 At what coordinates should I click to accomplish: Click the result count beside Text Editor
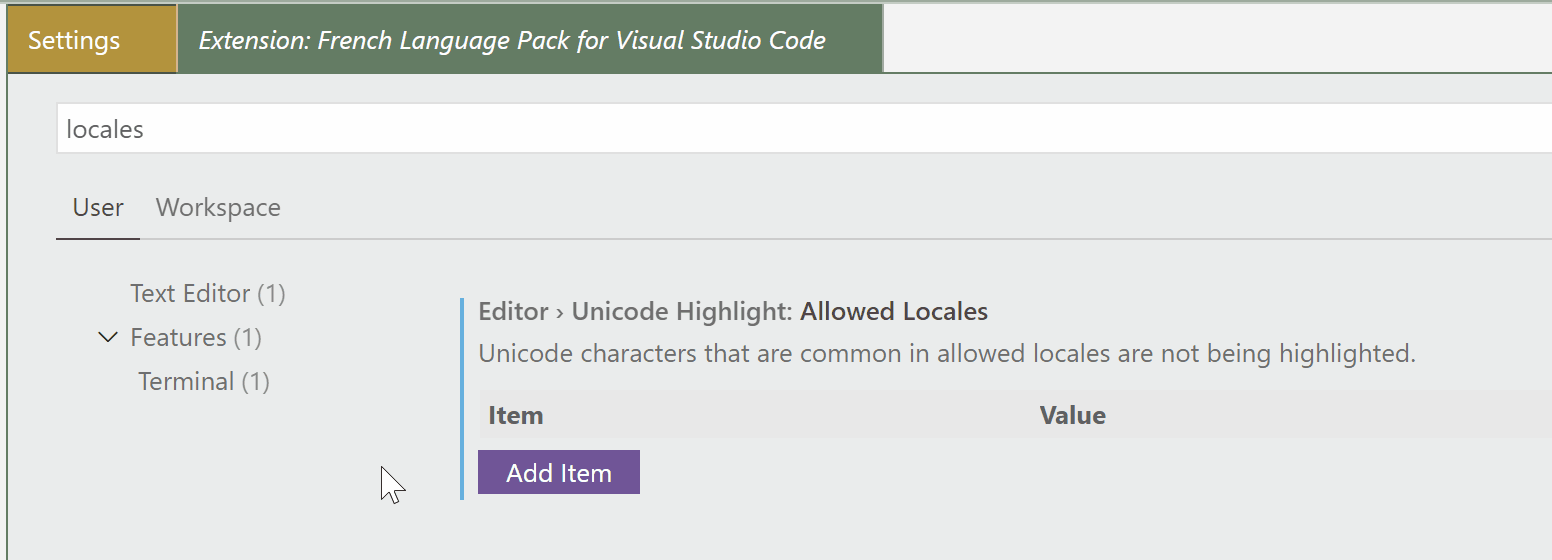click(271, 294)
